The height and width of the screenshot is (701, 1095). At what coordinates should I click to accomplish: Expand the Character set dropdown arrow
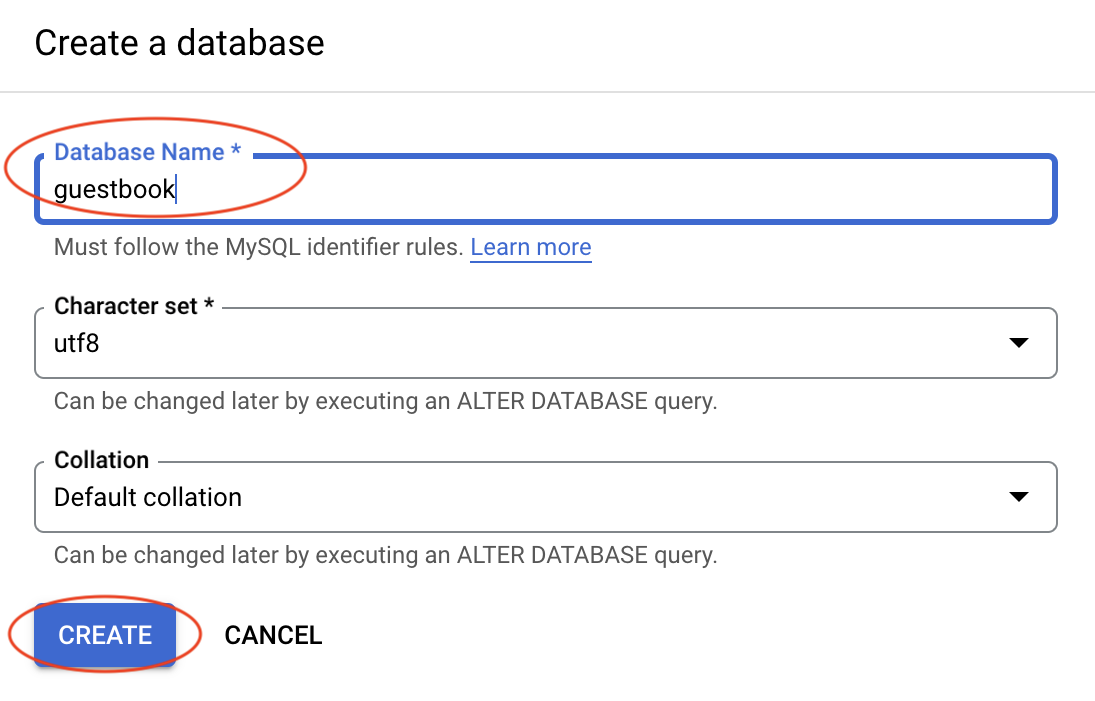click(1018, 343)
